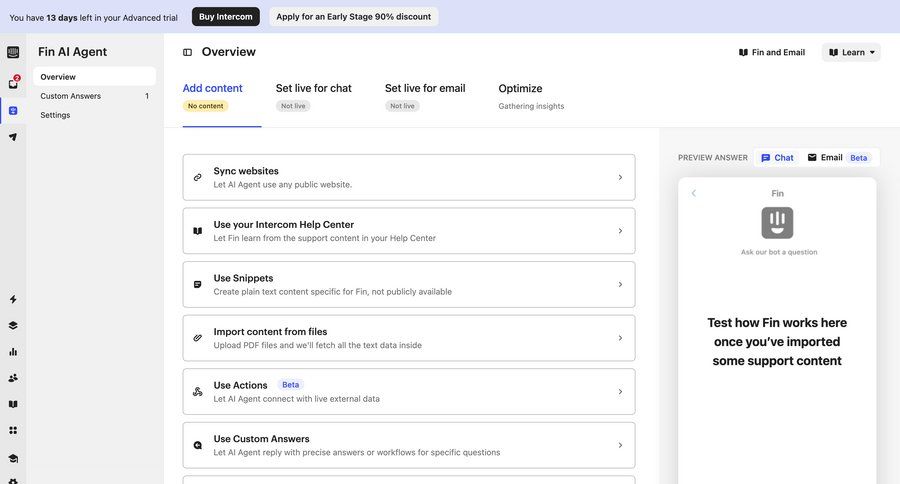Click the link icon on Sync websites
Screen dimensions: 900x484
197,177
